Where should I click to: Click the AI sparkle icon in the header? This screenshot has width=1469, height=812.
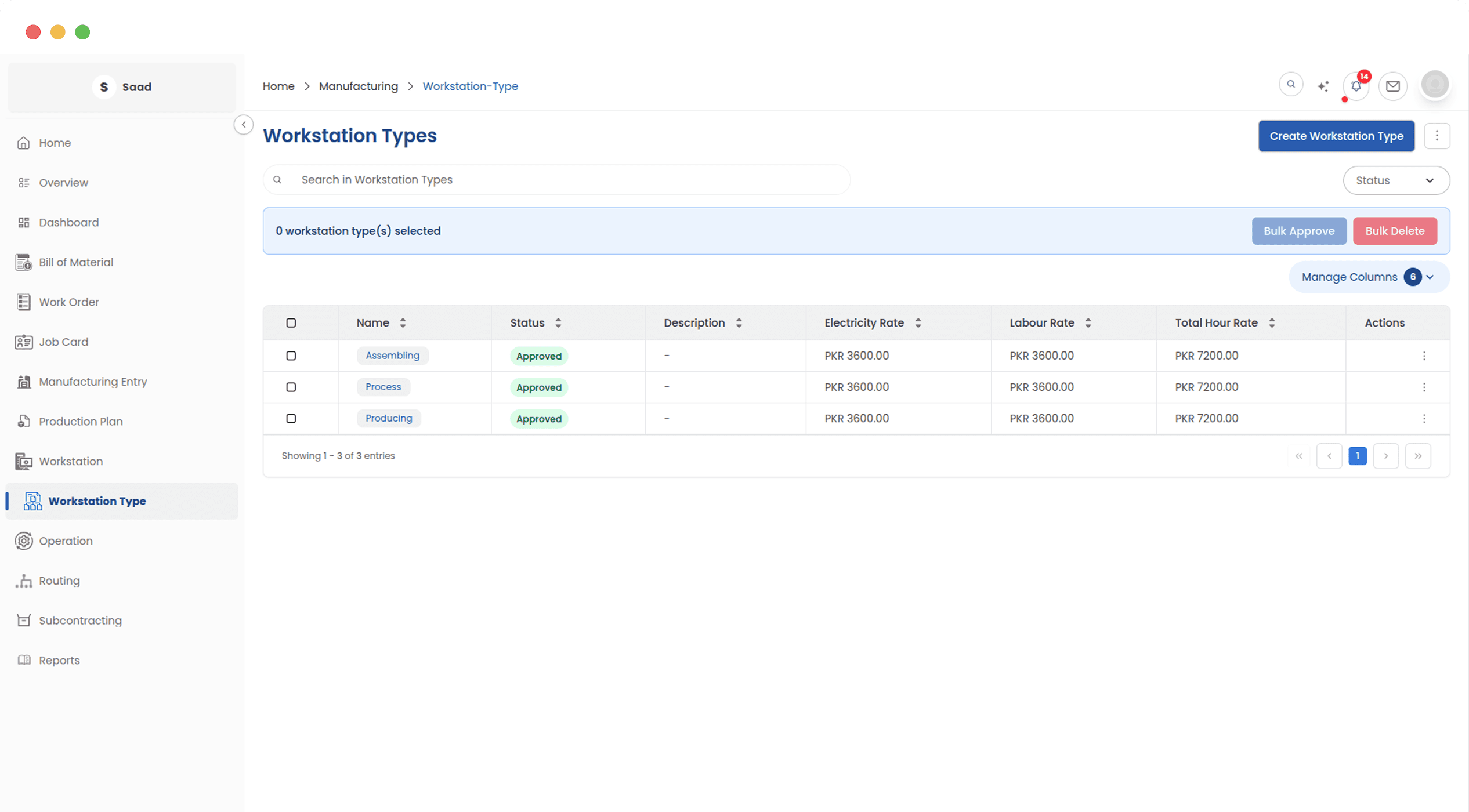(x=1323, y=85)
